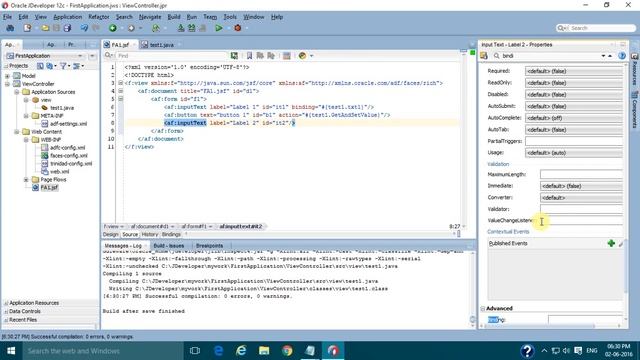
Task: Click the Windows Start button
Action: pyautogui.click(x=11, y=351)
